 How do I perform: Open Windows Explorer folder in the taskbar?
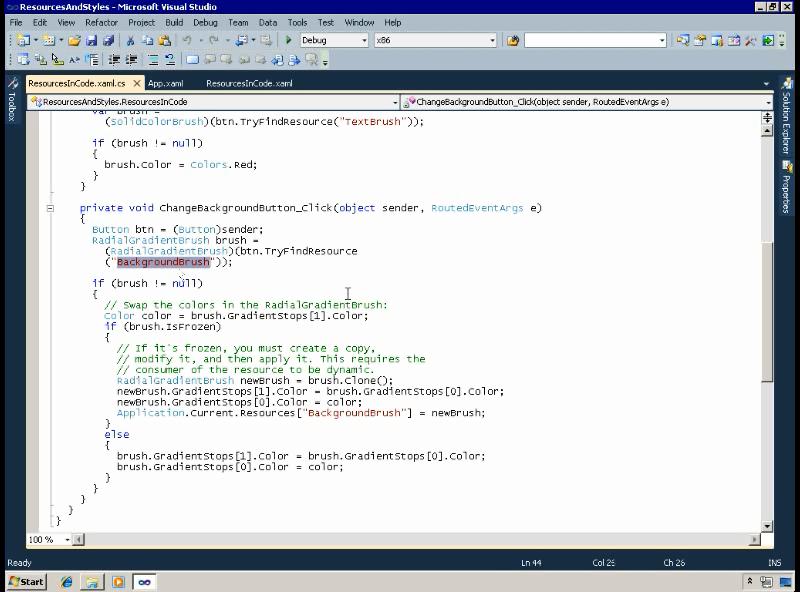coord(92,582)
